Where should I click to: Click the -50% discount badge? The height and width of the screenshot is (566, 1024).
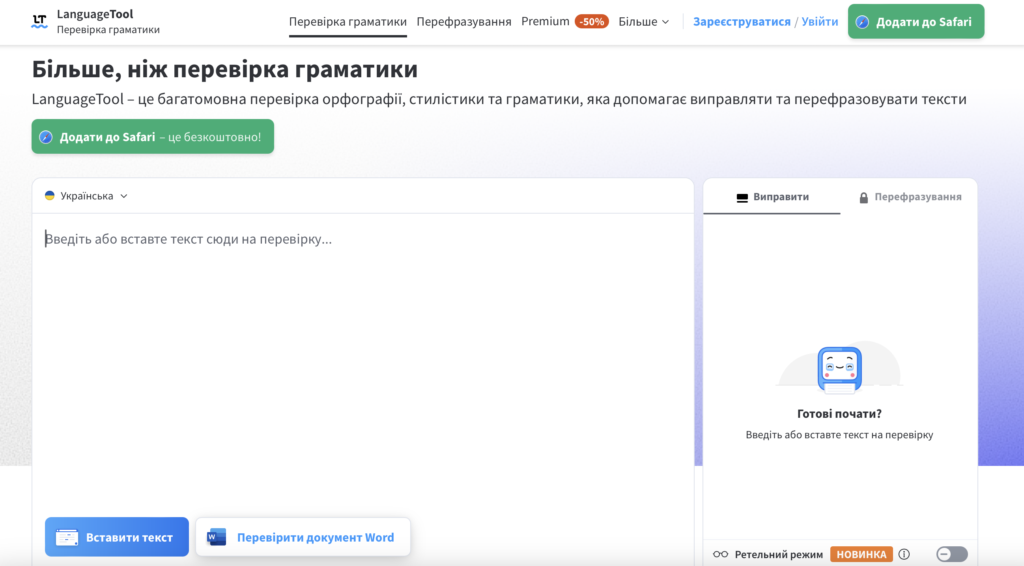[x=592, y=22]
